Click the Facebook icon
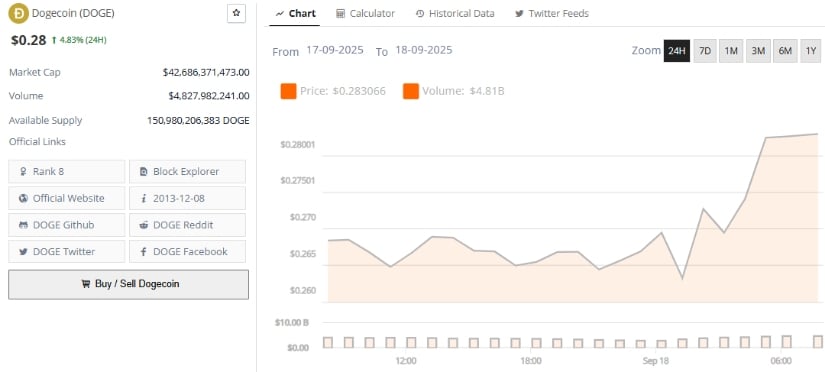 (x=144, y=252)
